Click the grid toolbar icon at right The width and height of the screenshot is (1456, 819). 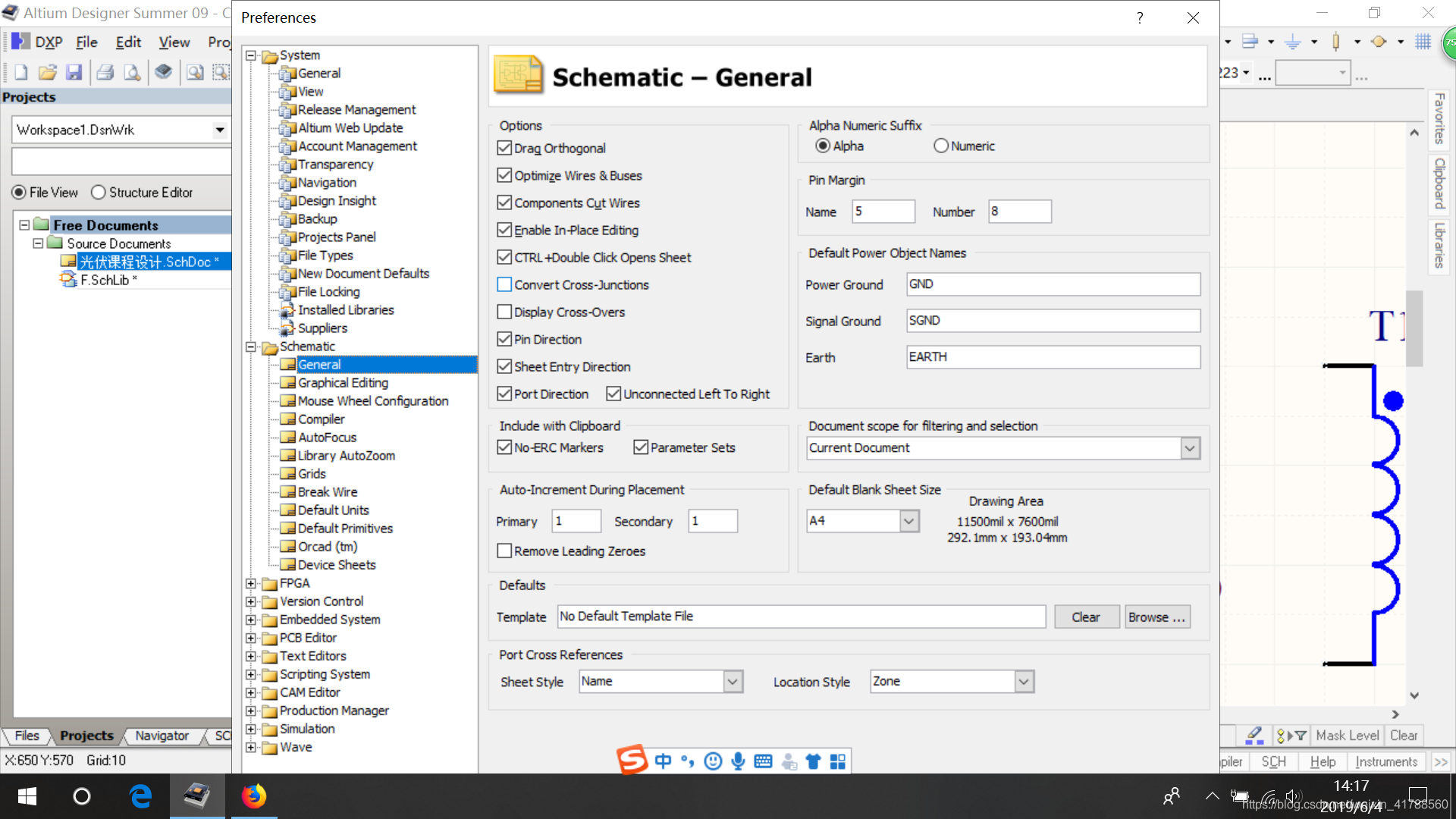pos(1423,42)
